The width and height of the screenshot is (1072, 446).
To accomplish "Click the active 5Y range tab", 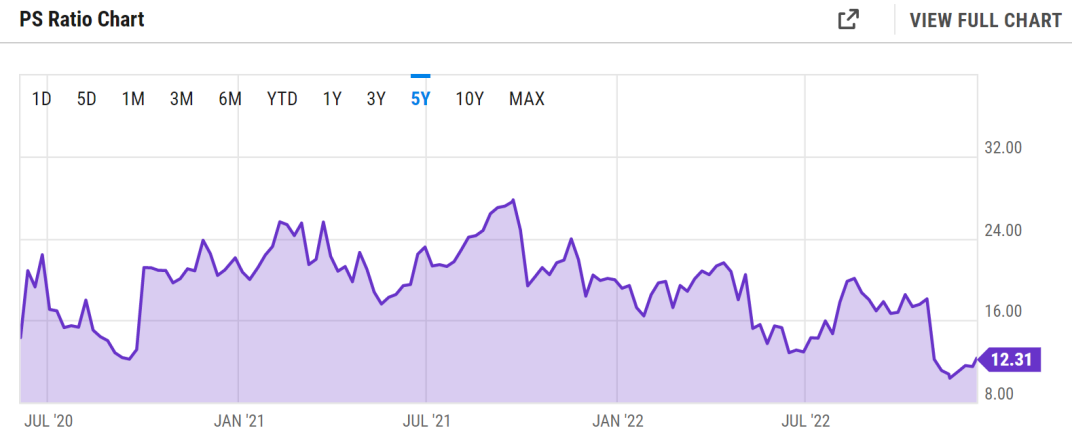I will pos(420,99).
